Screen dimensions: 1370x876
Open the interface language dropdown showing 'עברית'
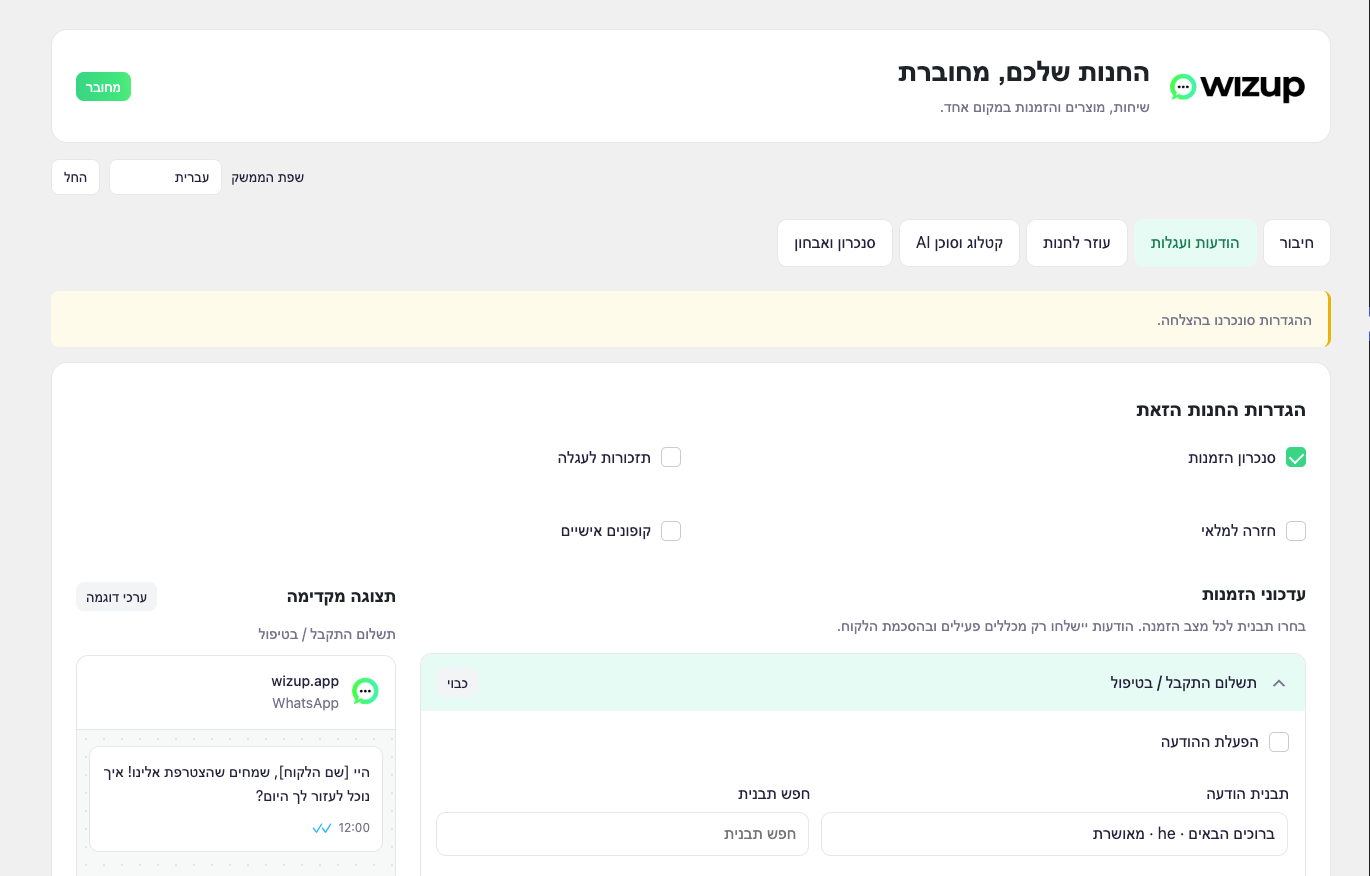pyautogui.click(x=165, y=177)
